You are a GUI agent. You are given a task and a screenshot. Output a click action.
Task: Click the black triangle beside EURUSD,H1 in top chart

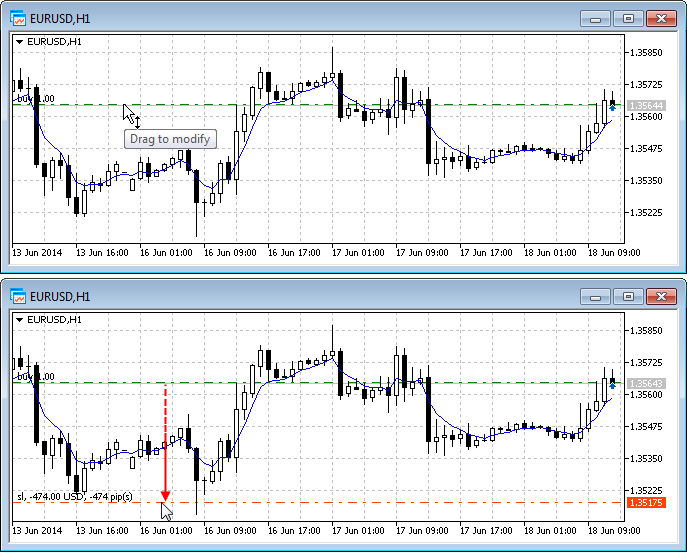point(20,42)
